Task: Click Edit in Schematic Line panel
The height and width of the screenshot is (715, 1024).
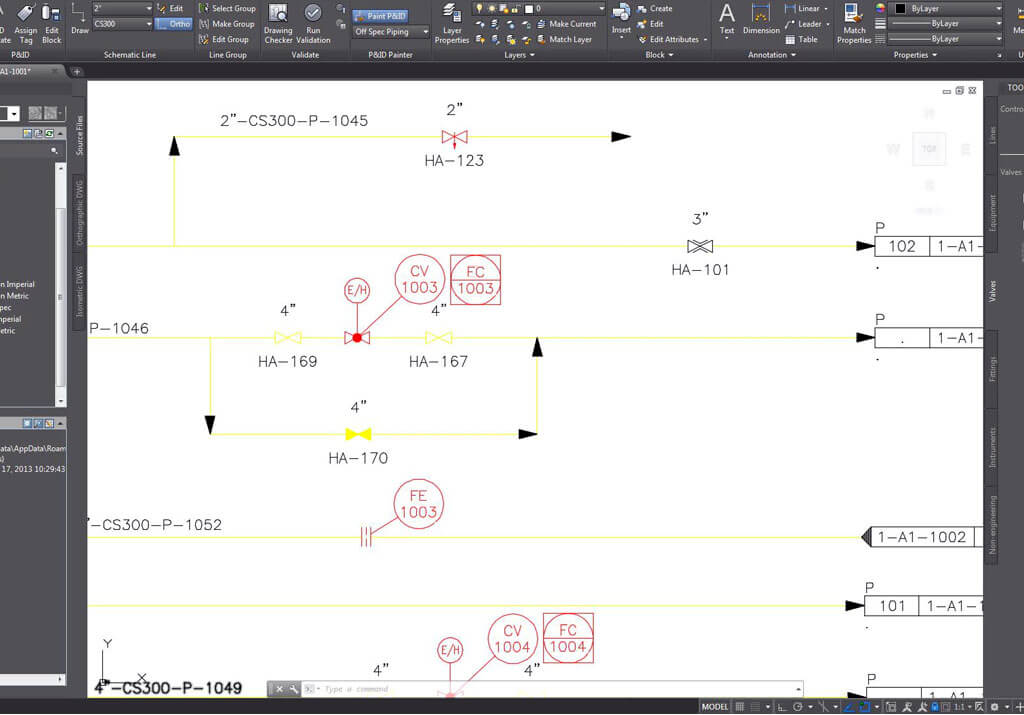Action: click(170, 8)
